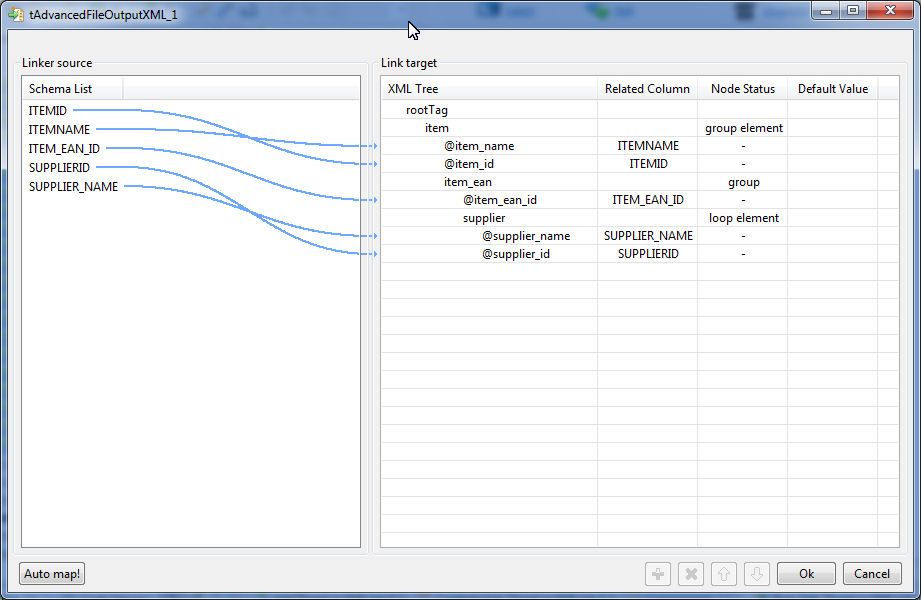Select the item group element node
Screen dimensions: 921x600
click(x=436, y=127)
